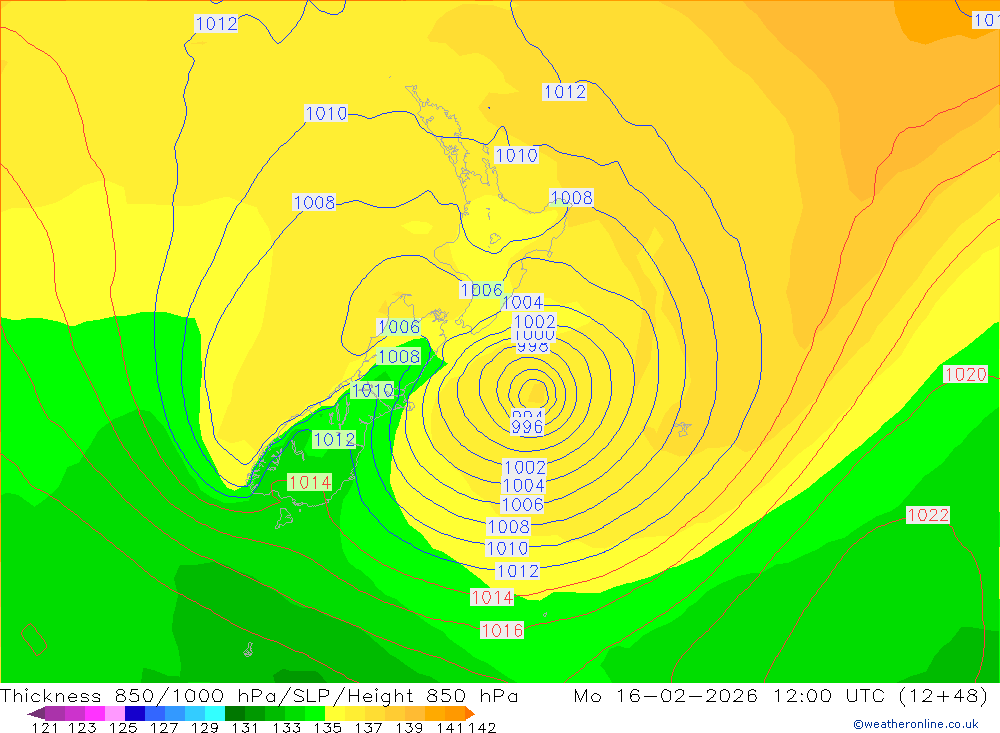Click the legend value 142

tap(482, 727)
